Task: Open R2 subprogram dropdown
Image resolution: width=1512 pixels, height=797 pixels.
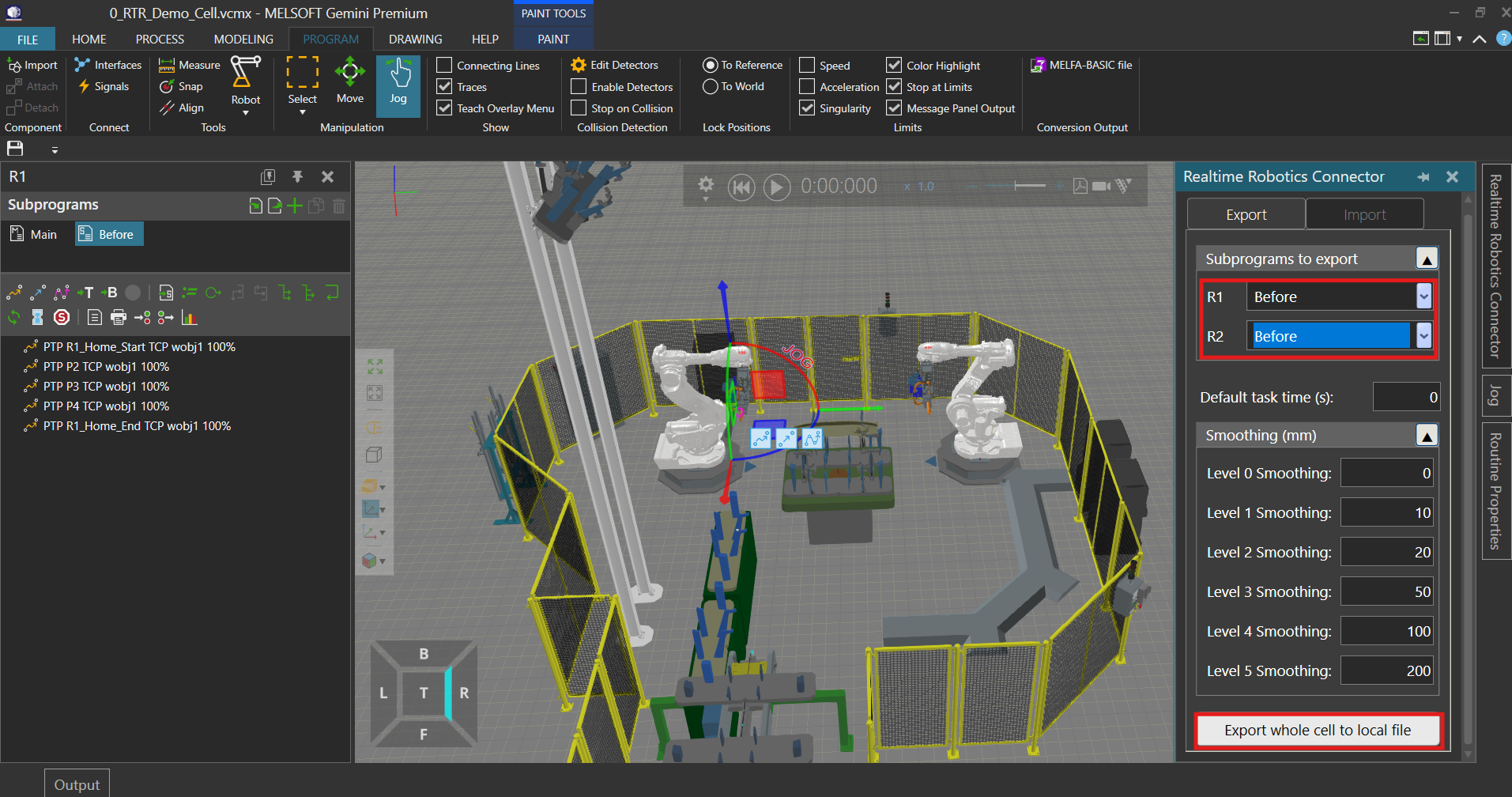Action: [x=1423, y=336]
